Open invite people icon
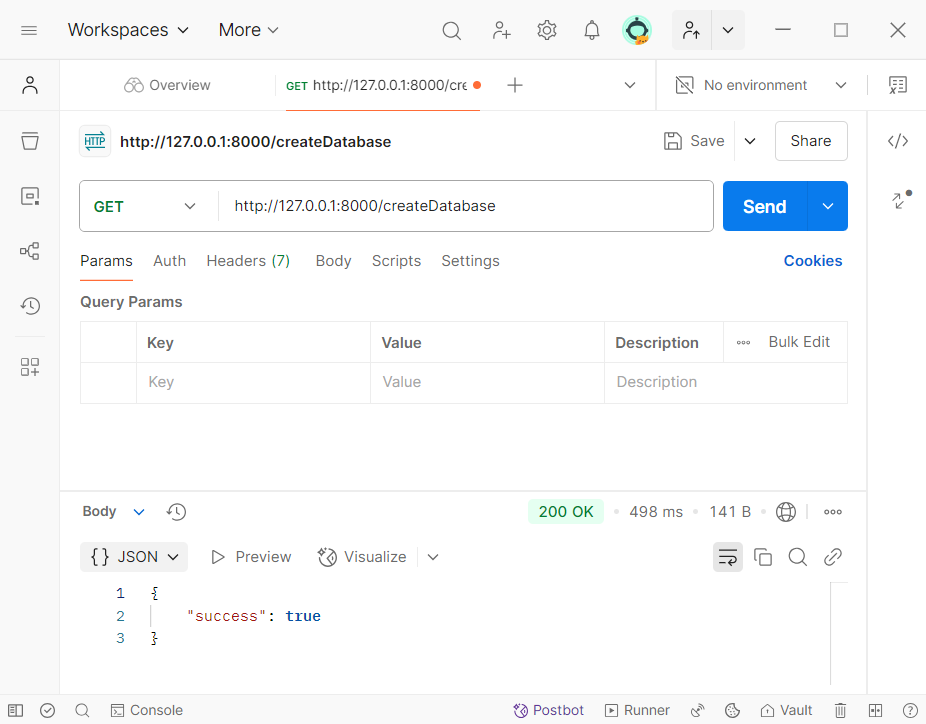 (501, 30)
